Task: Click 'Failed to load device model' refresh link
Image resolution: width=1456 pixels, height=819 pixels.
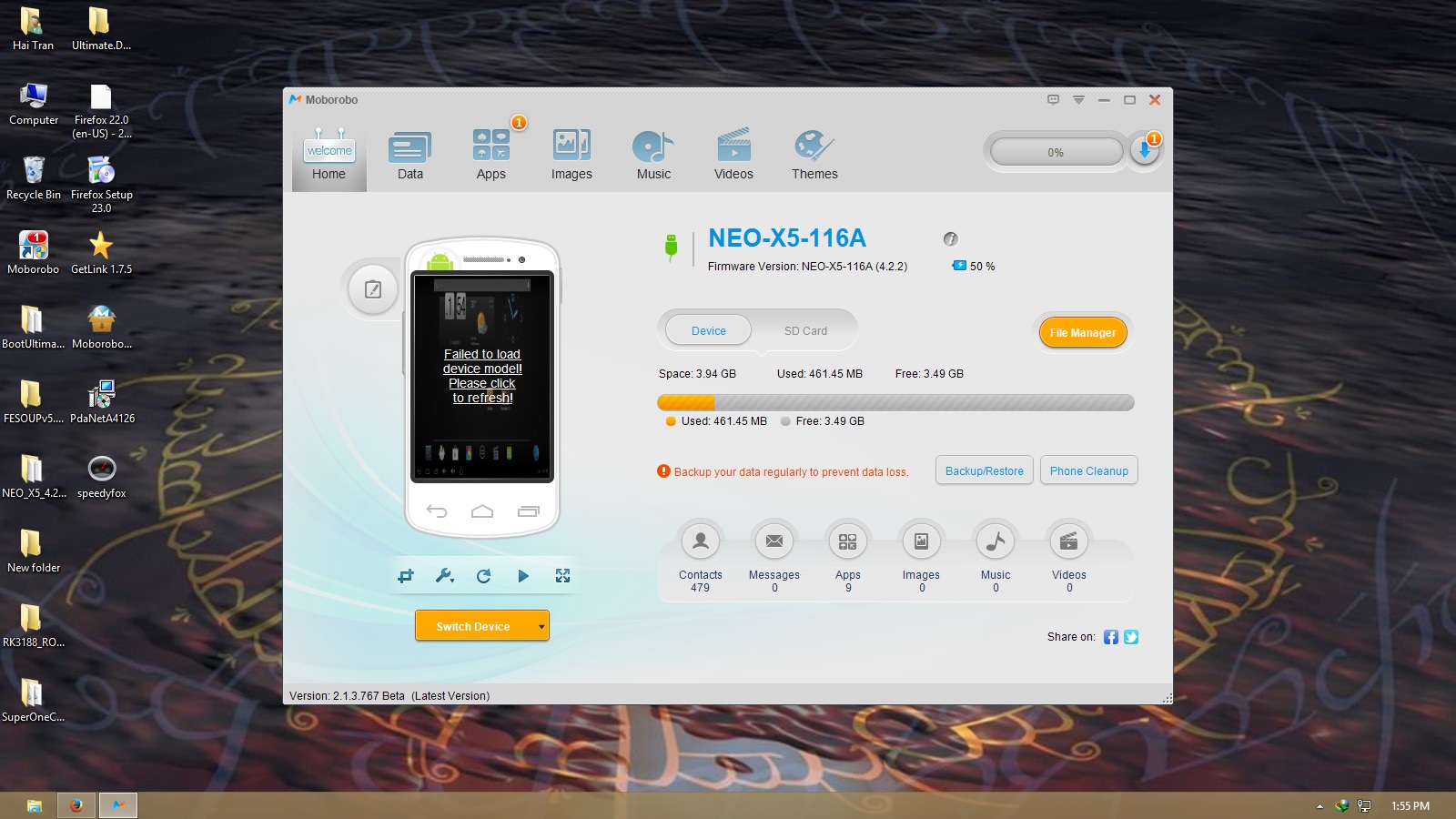Action: (x=482, y=376)
